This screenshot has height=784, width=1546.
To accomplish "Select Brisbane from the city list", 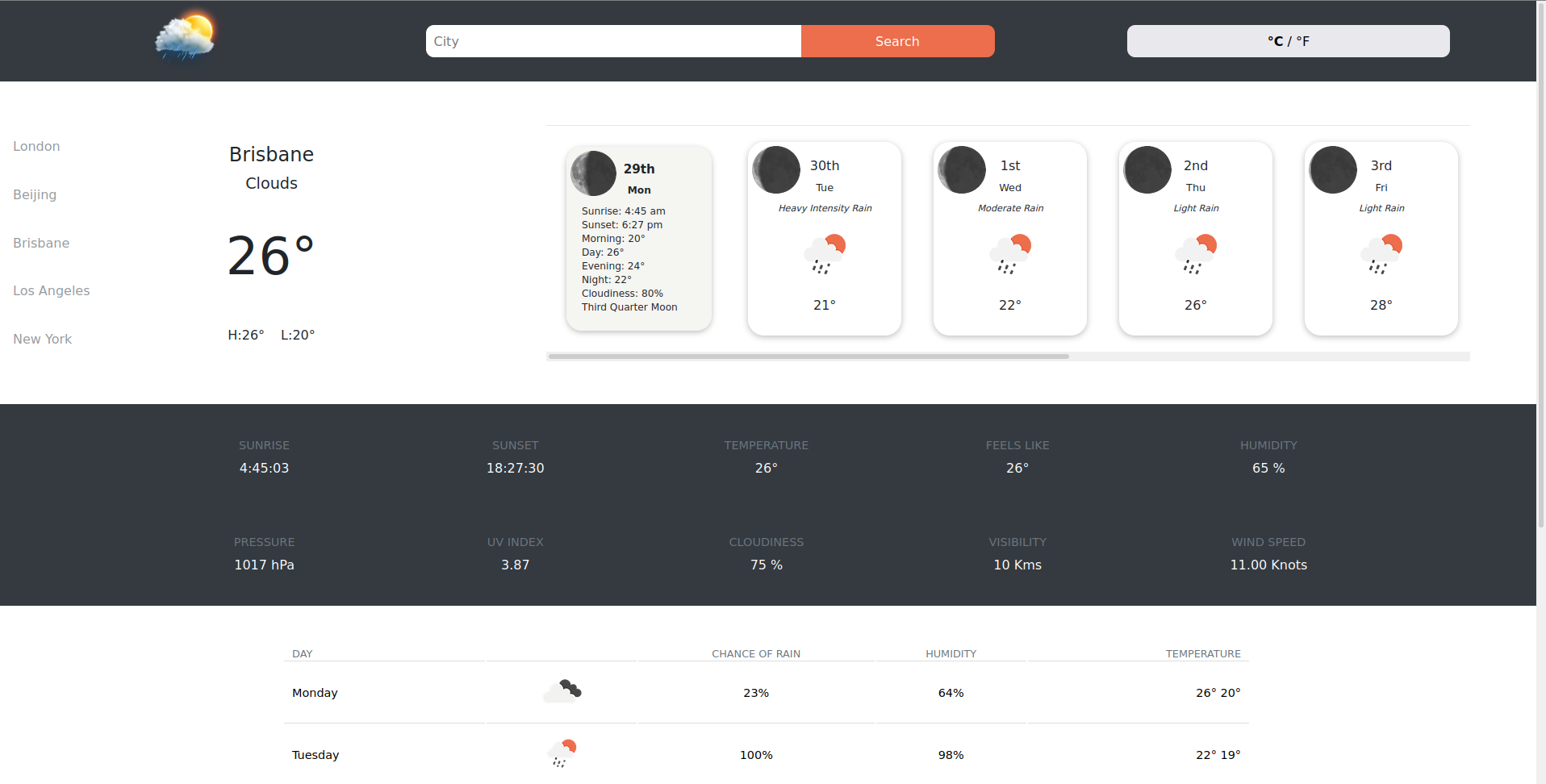I will pyautogui.click(x=41, y=243).
